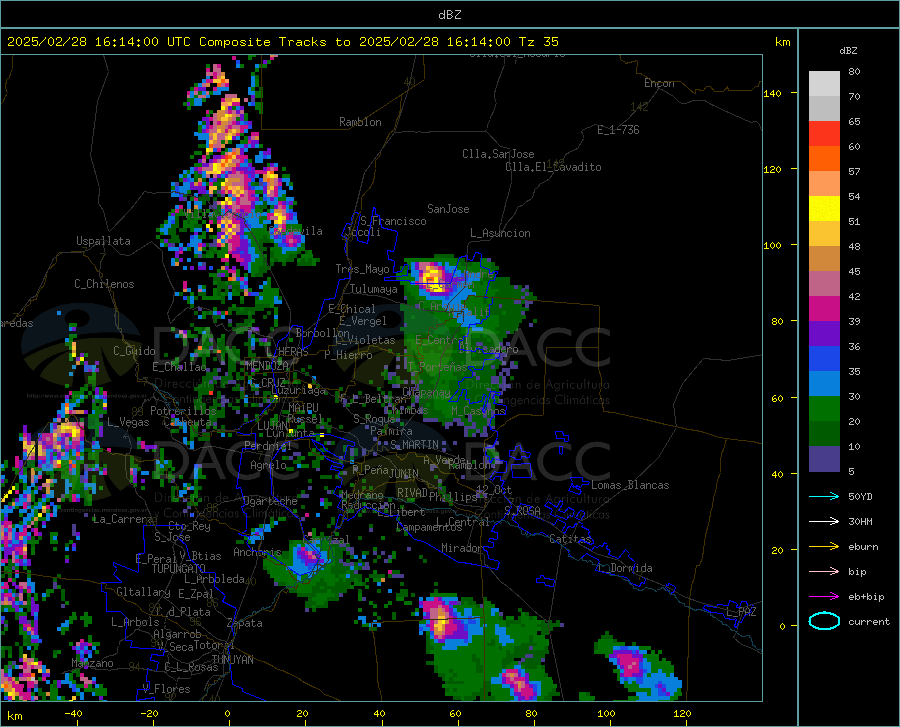Click the 'km' label at the bottom left
Image resolution: width=900 pixels, height=727 pixels.
14,716
